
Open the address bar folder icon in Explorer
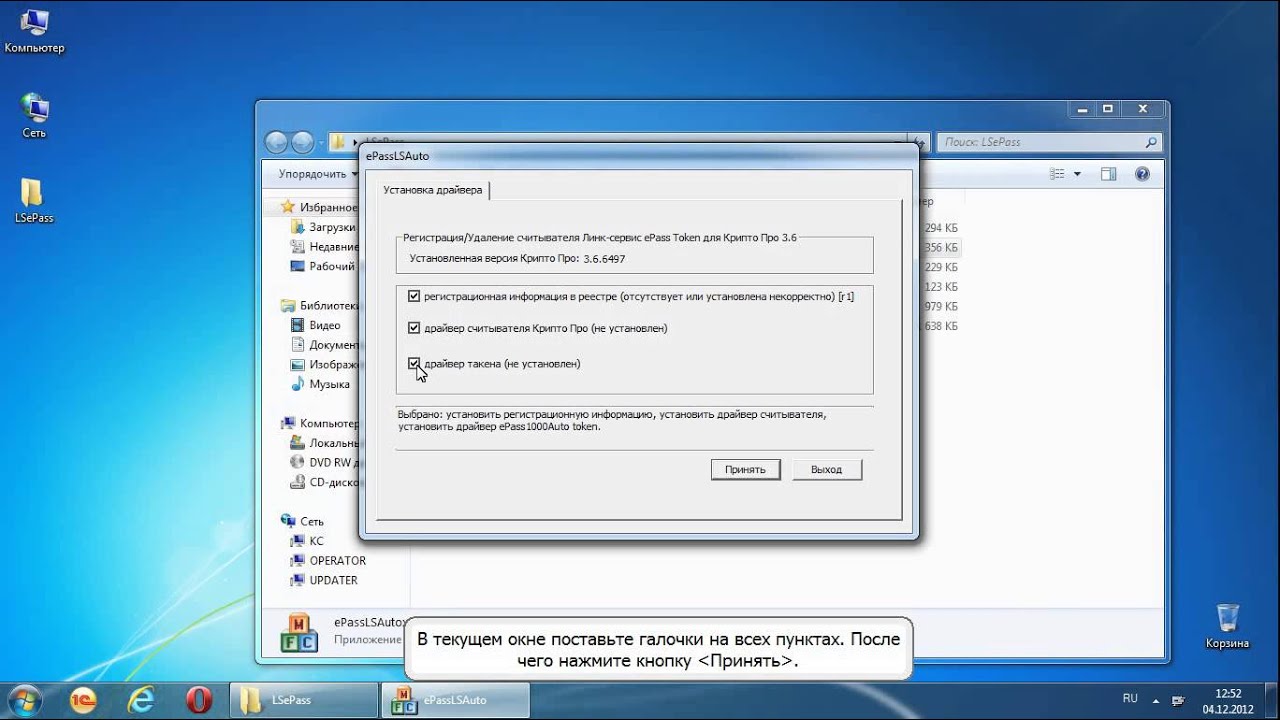point(338,142)
